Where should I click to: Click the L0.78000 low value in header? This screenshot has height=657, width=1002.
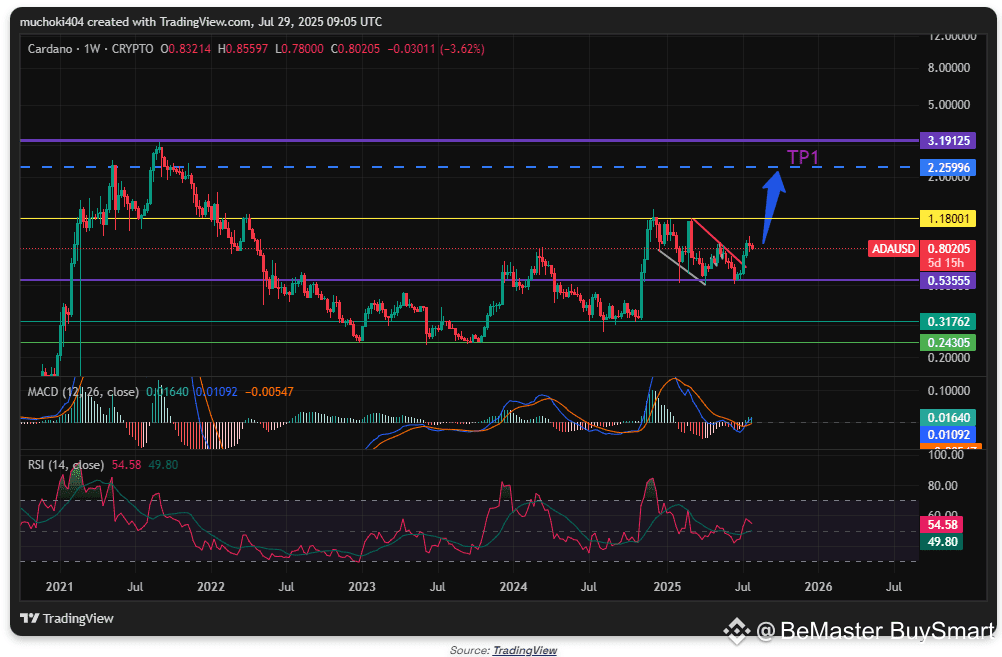[299, 49]
